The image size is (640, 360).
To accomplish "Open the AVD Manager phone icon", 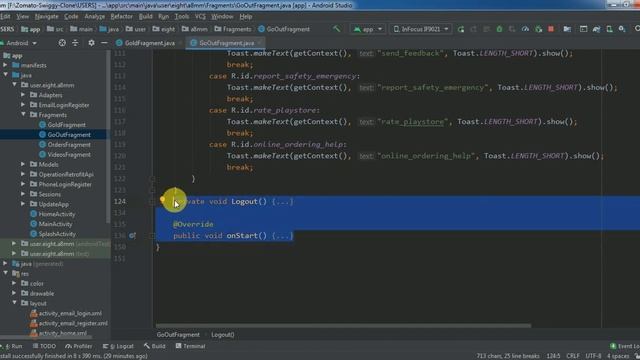I will coord(609,29).
